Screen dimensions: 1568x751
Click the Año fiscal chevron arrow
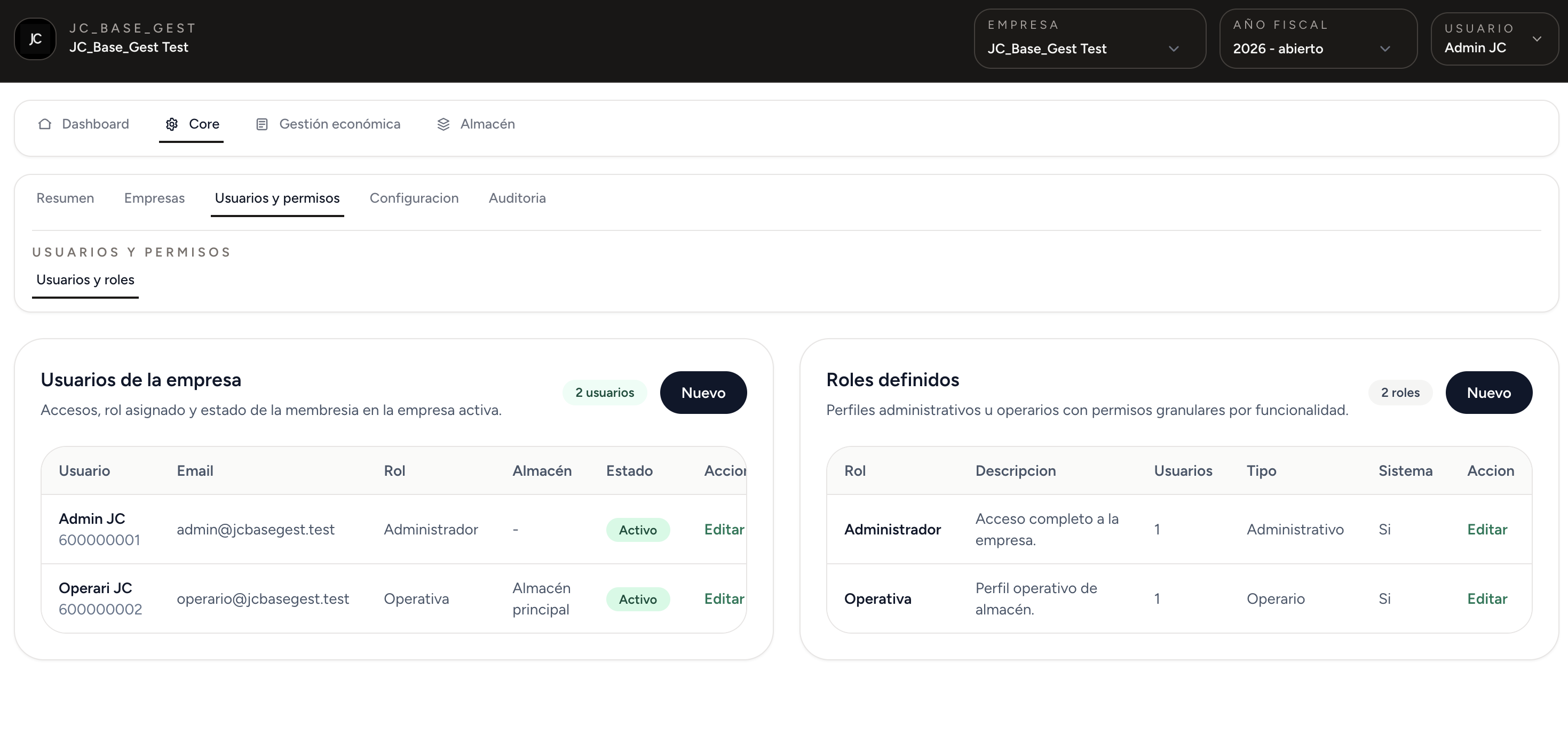1385,49
